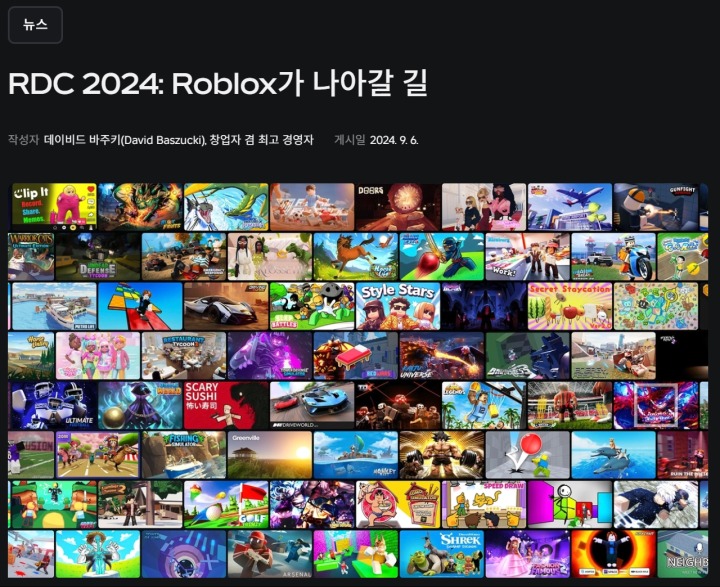The width and height of the screenshot is (720, 587).
Task: Choose the Gunfight game thumbnail
Action: (656, 206)
